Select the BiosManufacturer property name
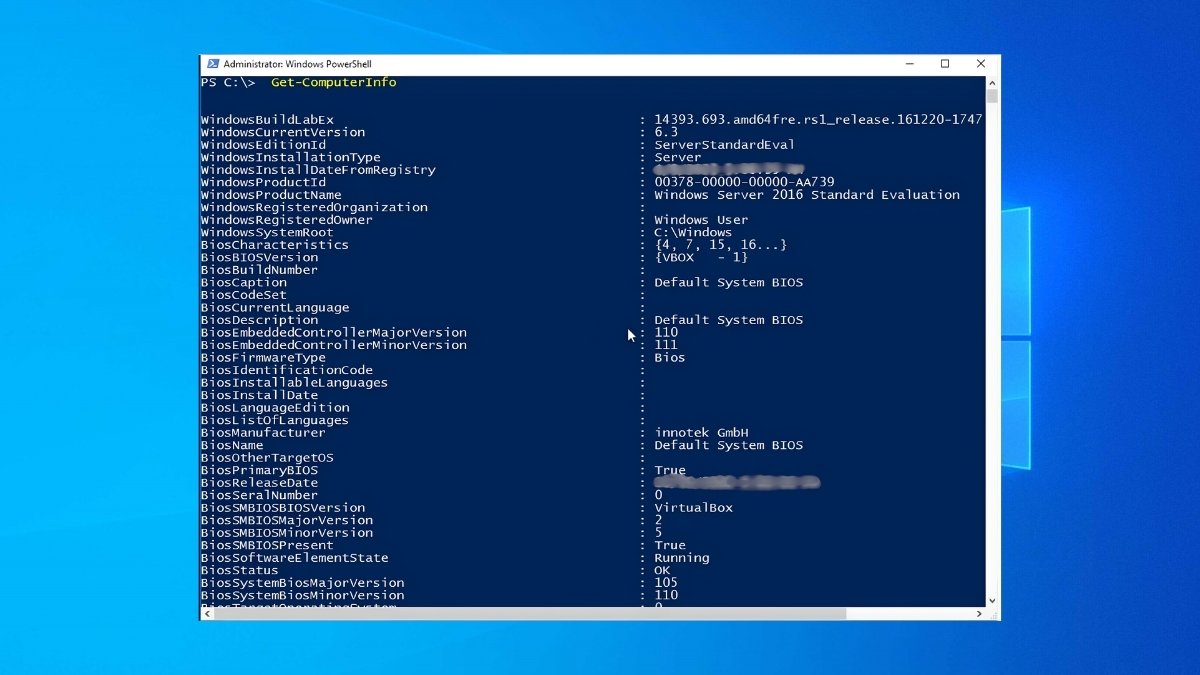 [264, 433]
